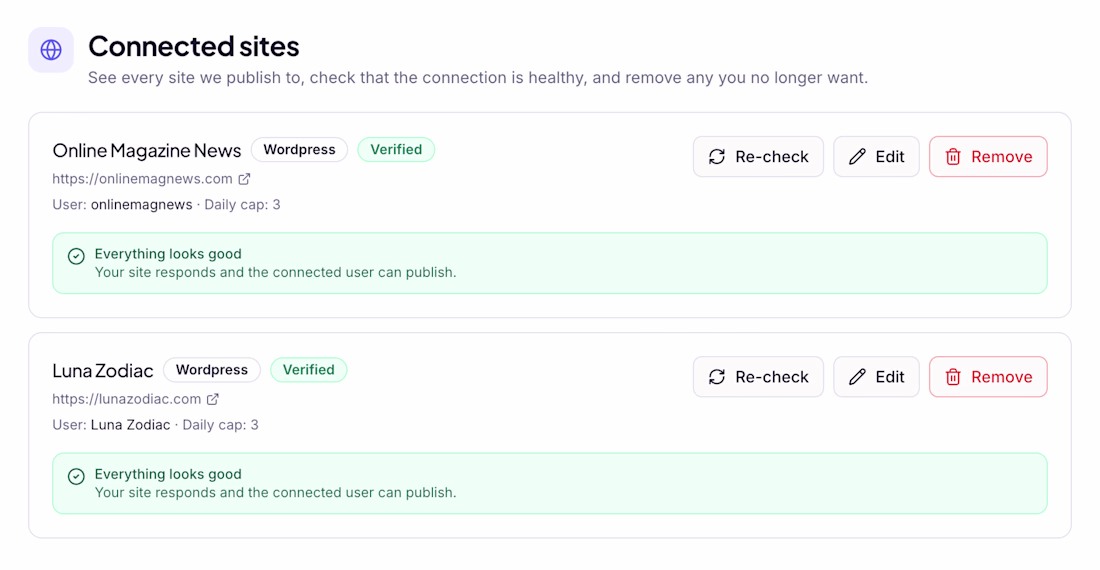The height and width of the screenshot is (570, 1100).
Task: Click the "User: onlinemagnews · Daily cap: 3" line
Action: pyautogui.click(x=166, y=205)
